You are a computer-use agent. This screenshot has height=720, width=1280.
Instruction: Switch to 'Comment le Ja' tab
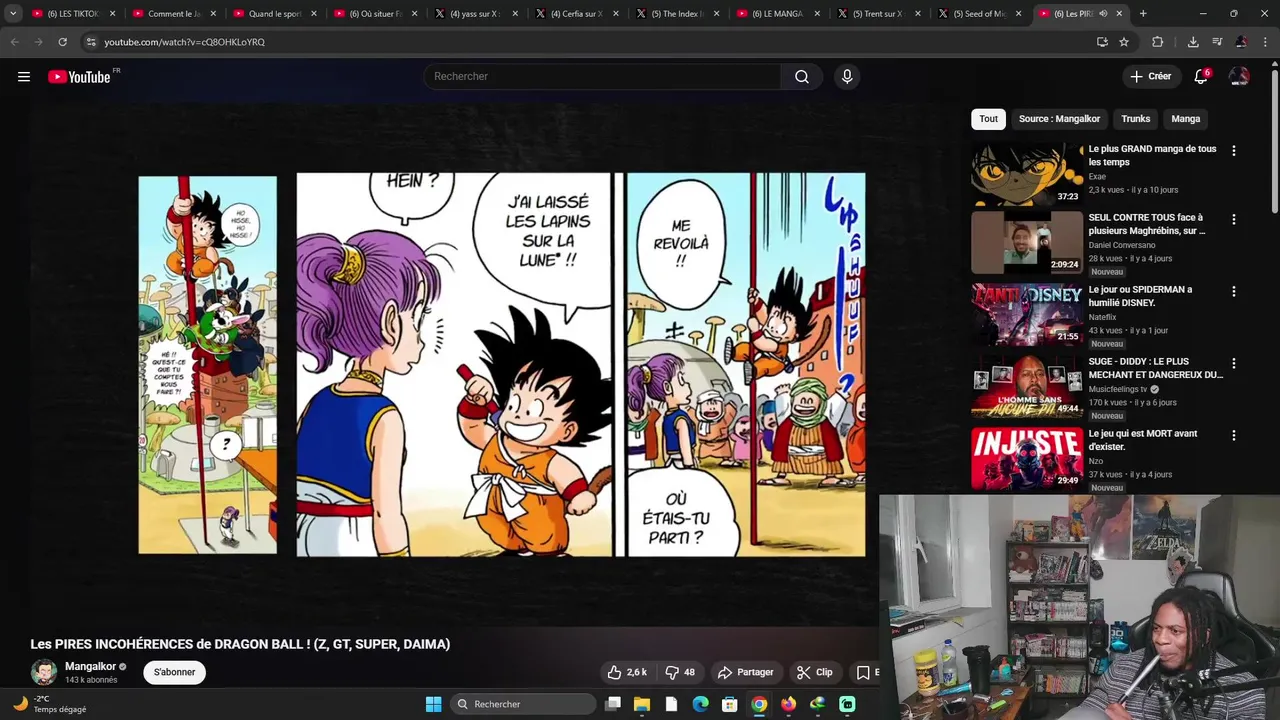pyautogui.click(x=172, y=14)
